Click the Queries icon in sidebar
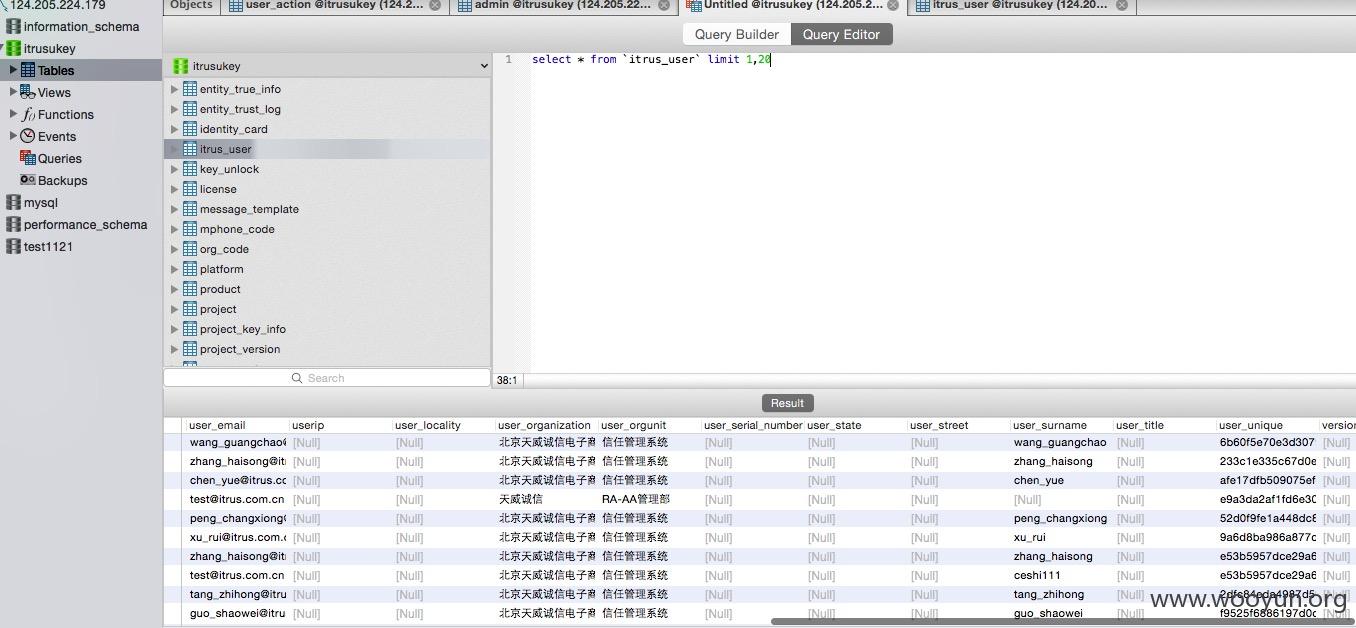Viewport: 1356px width, 628px height. point(28,158)
